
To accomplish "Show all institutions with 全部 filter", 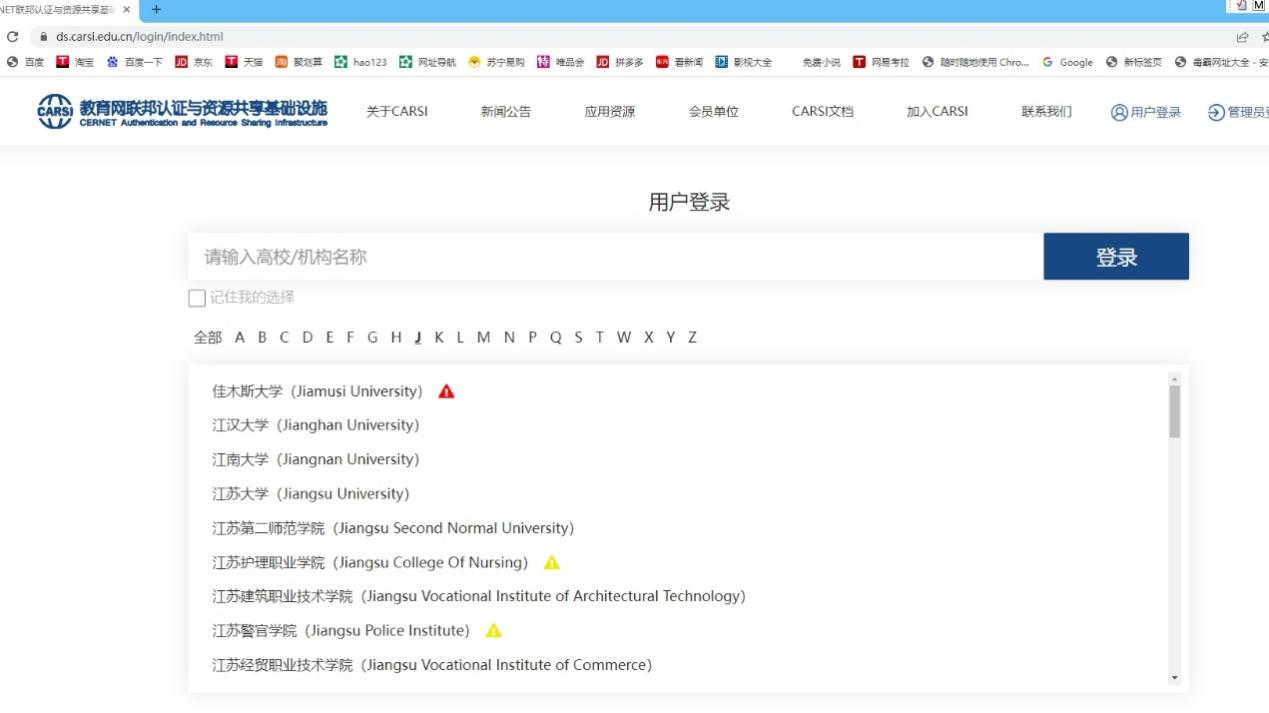I will [x=207, y=337].
